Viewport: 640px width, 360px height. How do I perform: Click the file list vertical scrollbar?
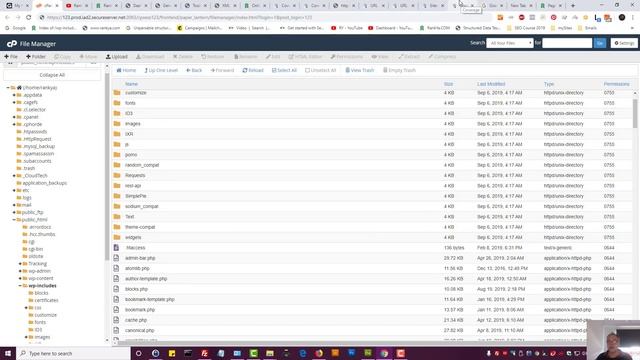tap(635, 113)
